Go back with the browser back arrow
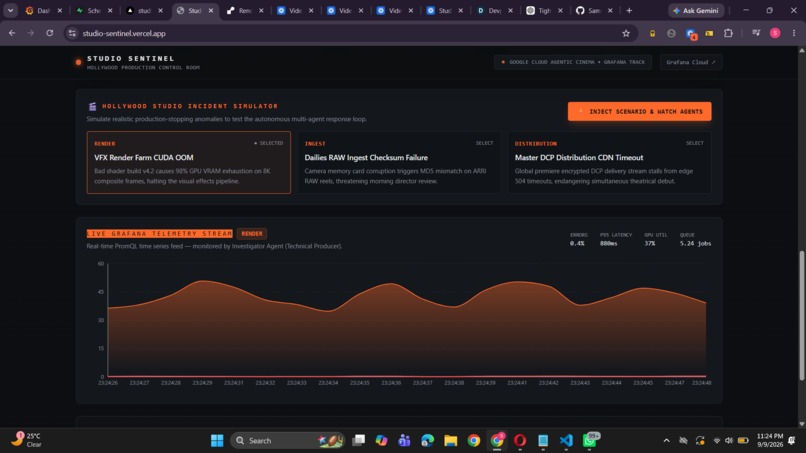 [12, 33]
